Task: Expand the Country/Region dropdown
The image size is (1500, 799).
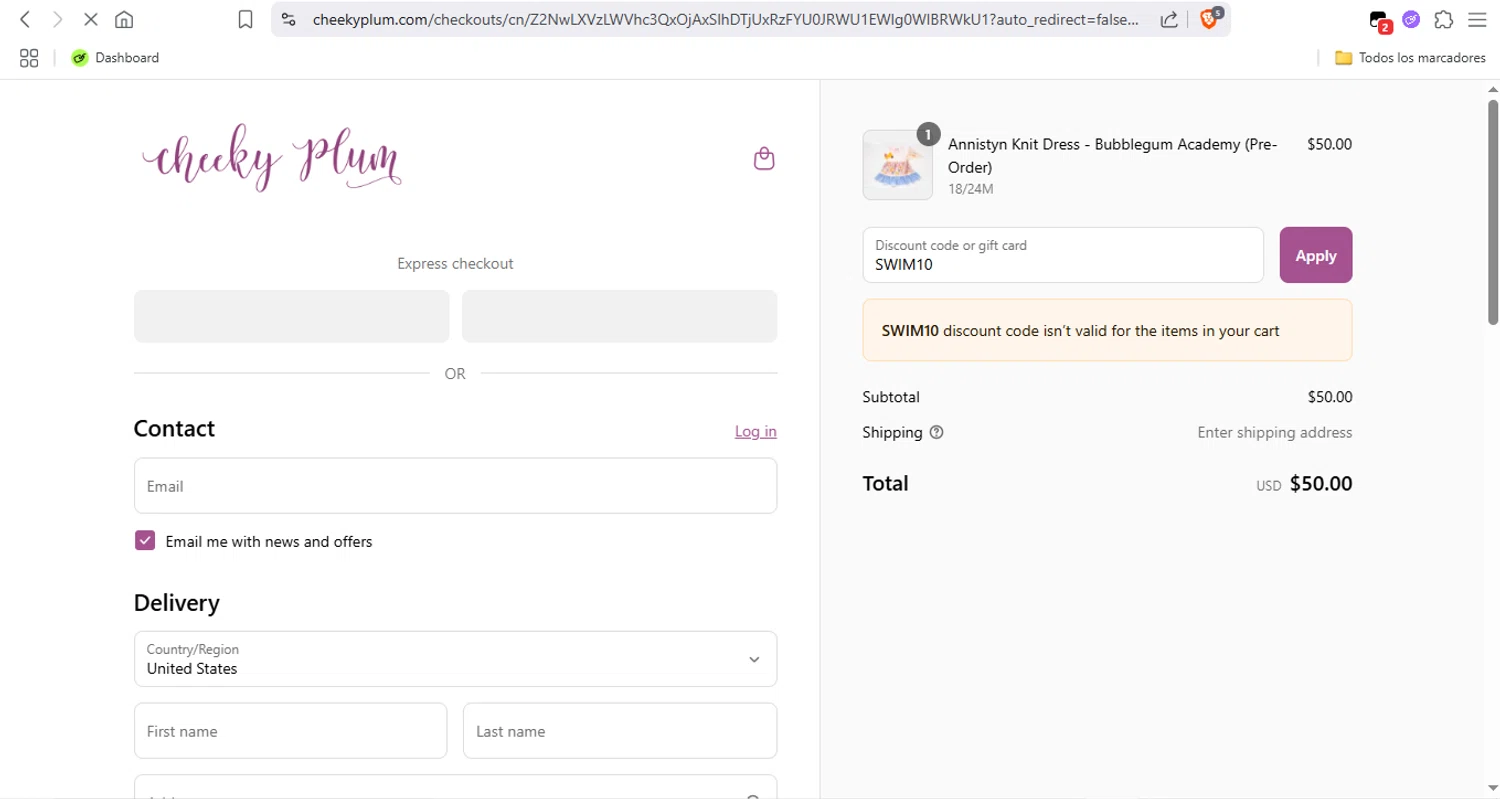Action: pyautogui.click(x=455, y=659)
